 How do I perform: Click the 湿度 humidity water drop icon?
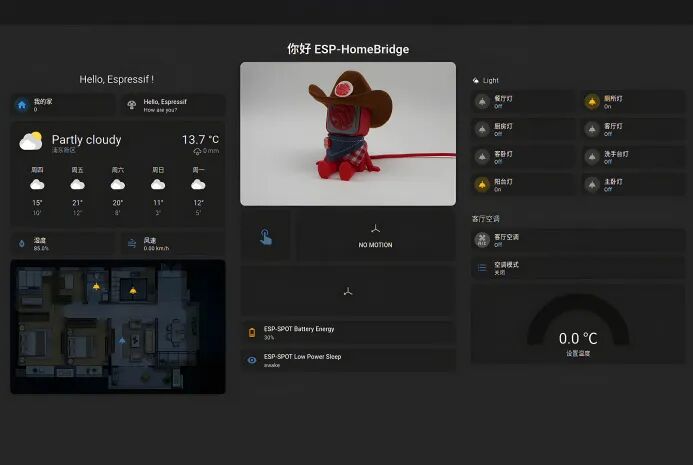(22, 243)
